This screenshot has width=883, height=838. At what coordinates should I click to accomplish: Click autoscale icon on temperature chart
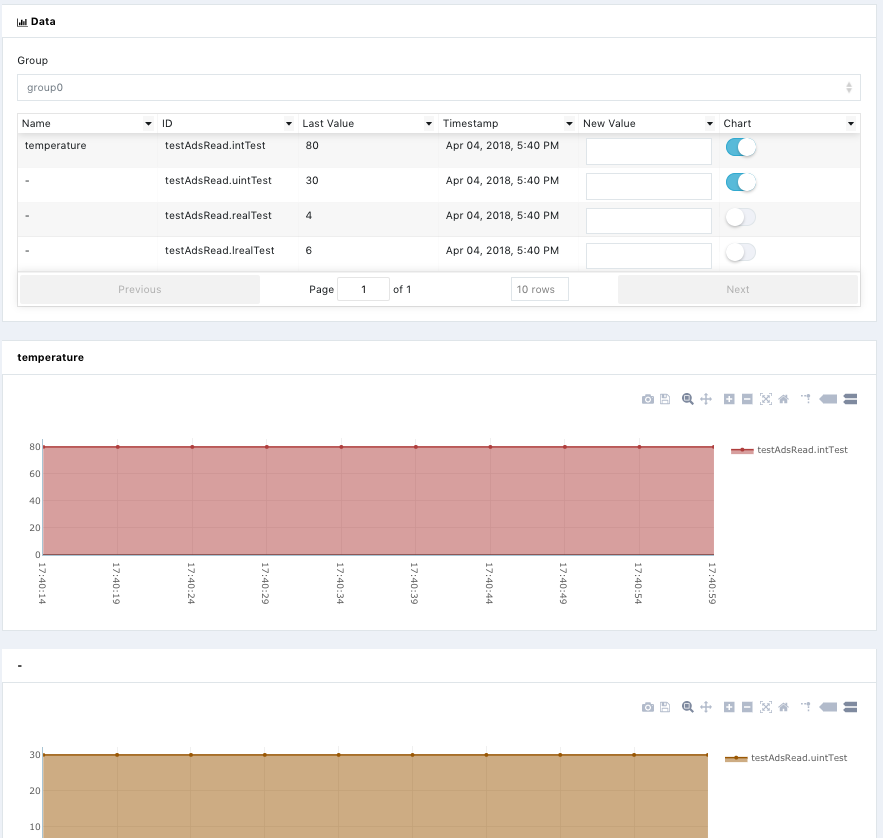(766, 399)
